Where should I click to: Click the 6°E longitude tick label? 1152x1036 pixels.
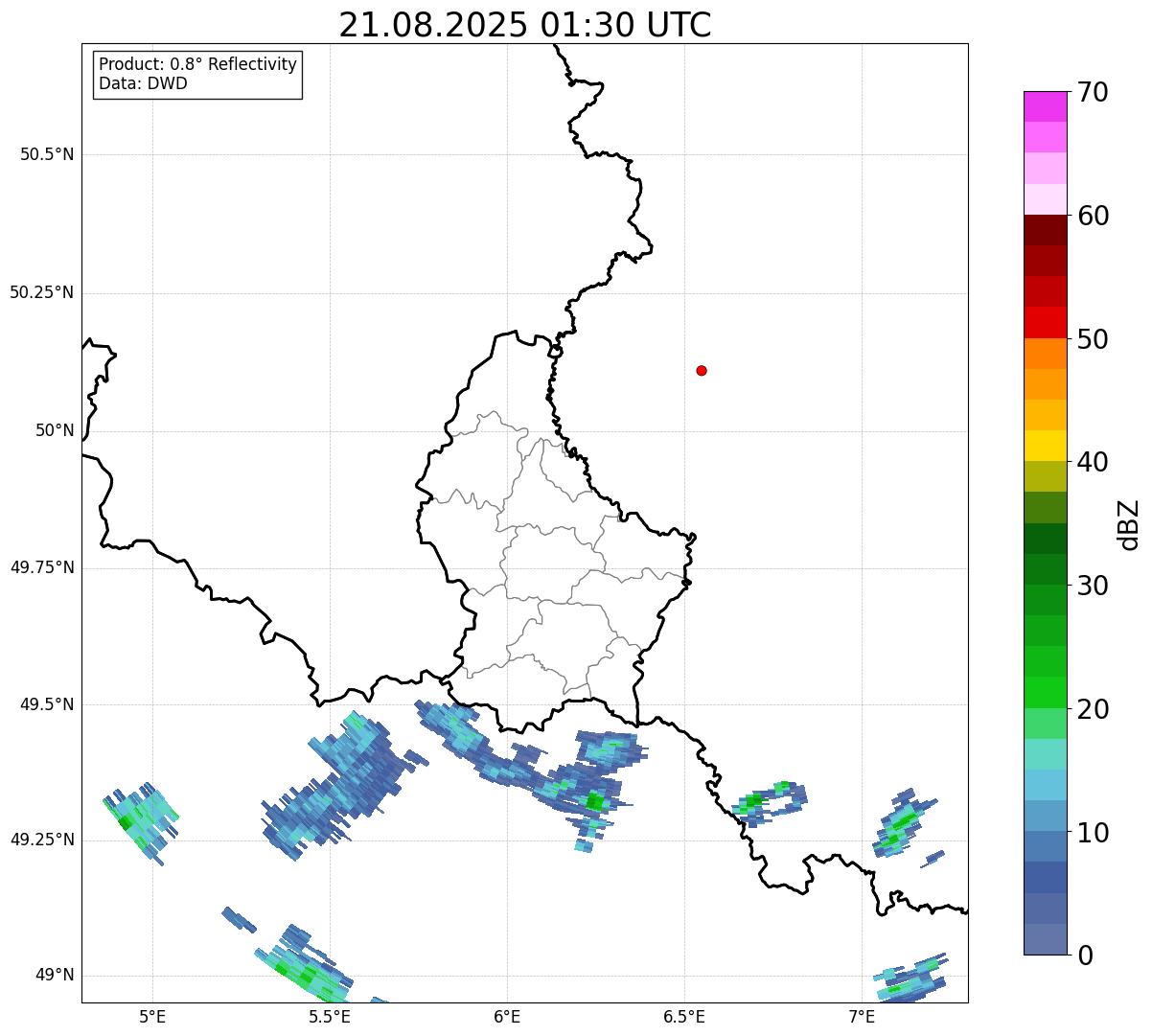tap(507, 1016)
